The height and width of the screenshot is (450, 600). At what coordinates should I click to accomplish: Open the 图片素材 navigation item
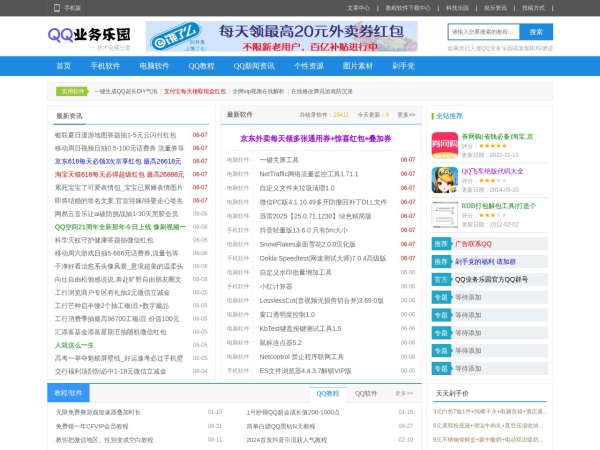358,66
